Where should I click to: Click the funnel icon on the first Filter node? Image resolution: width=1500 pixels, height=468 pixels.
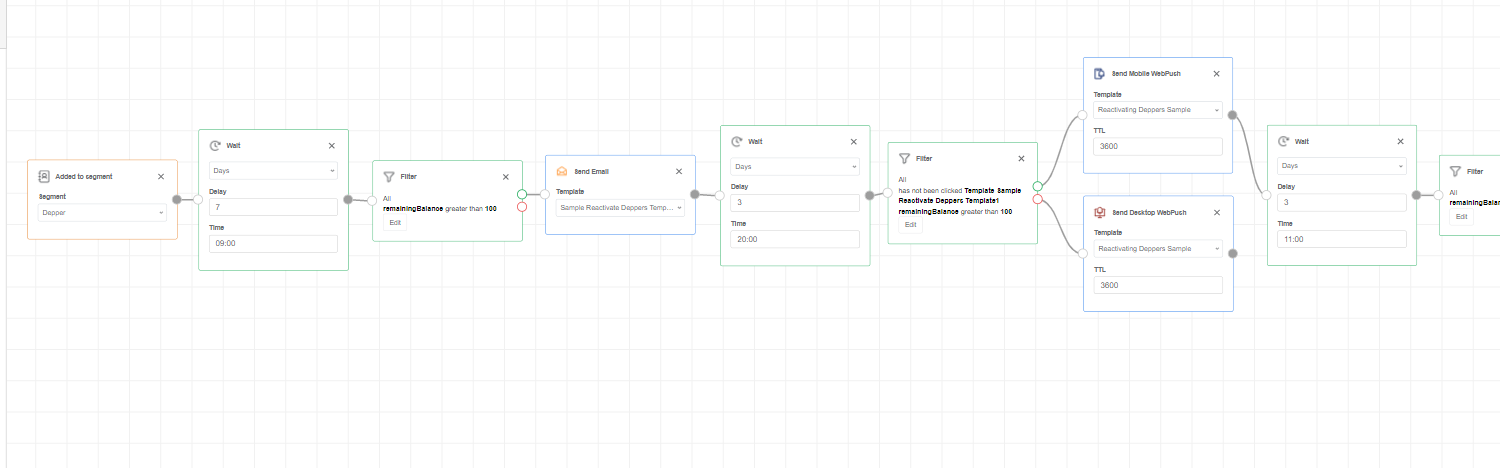click(x=389, y=176)
